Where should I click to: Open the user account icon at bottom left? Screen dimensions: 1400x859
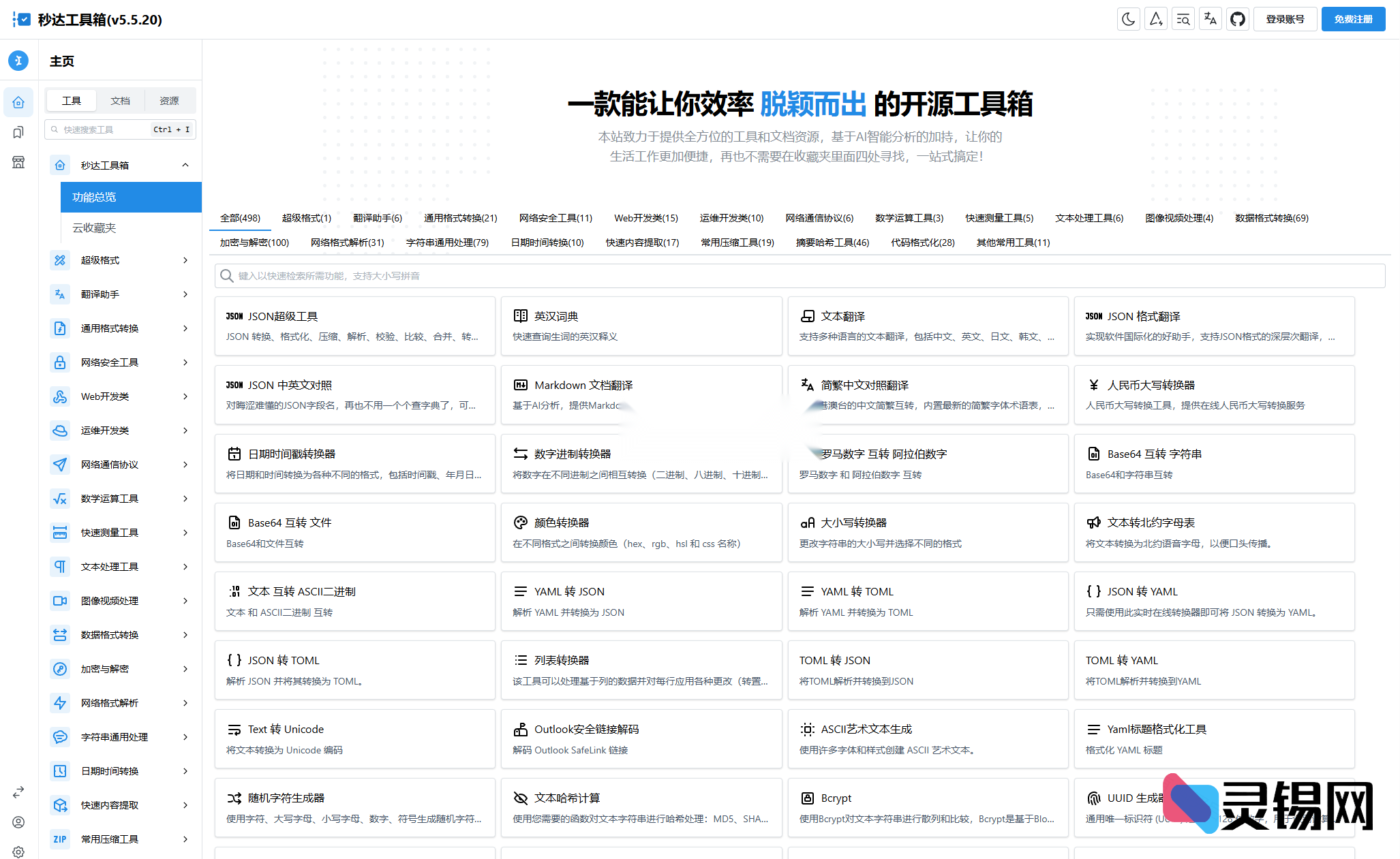18,822
